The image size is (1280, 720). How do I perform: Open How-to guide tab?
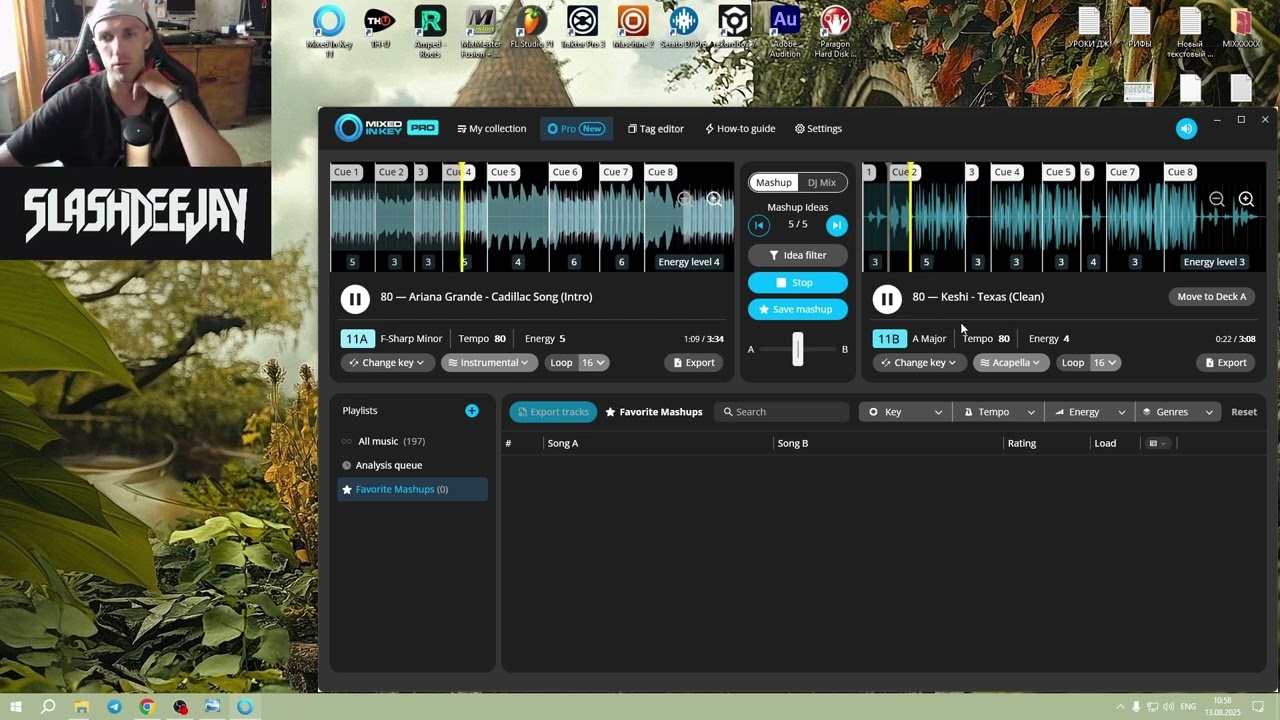pyautogui.click(x=740, y=129)
